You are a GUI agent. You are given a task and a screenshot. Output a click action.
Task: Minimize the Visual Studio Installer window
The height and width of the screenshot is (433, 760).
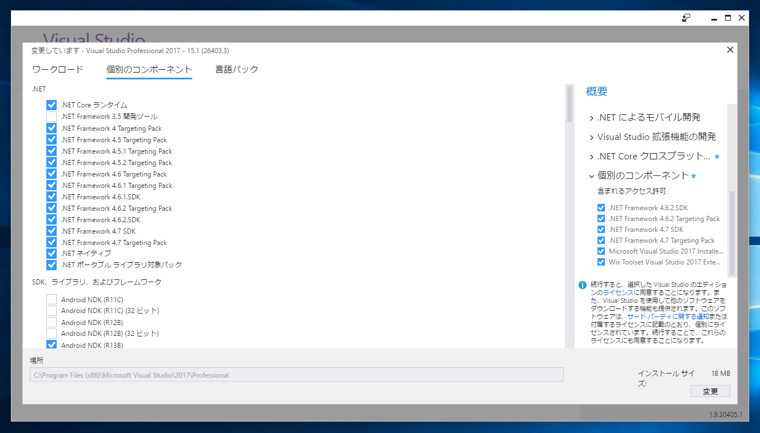pyautogui.click(x=714, y=18)
